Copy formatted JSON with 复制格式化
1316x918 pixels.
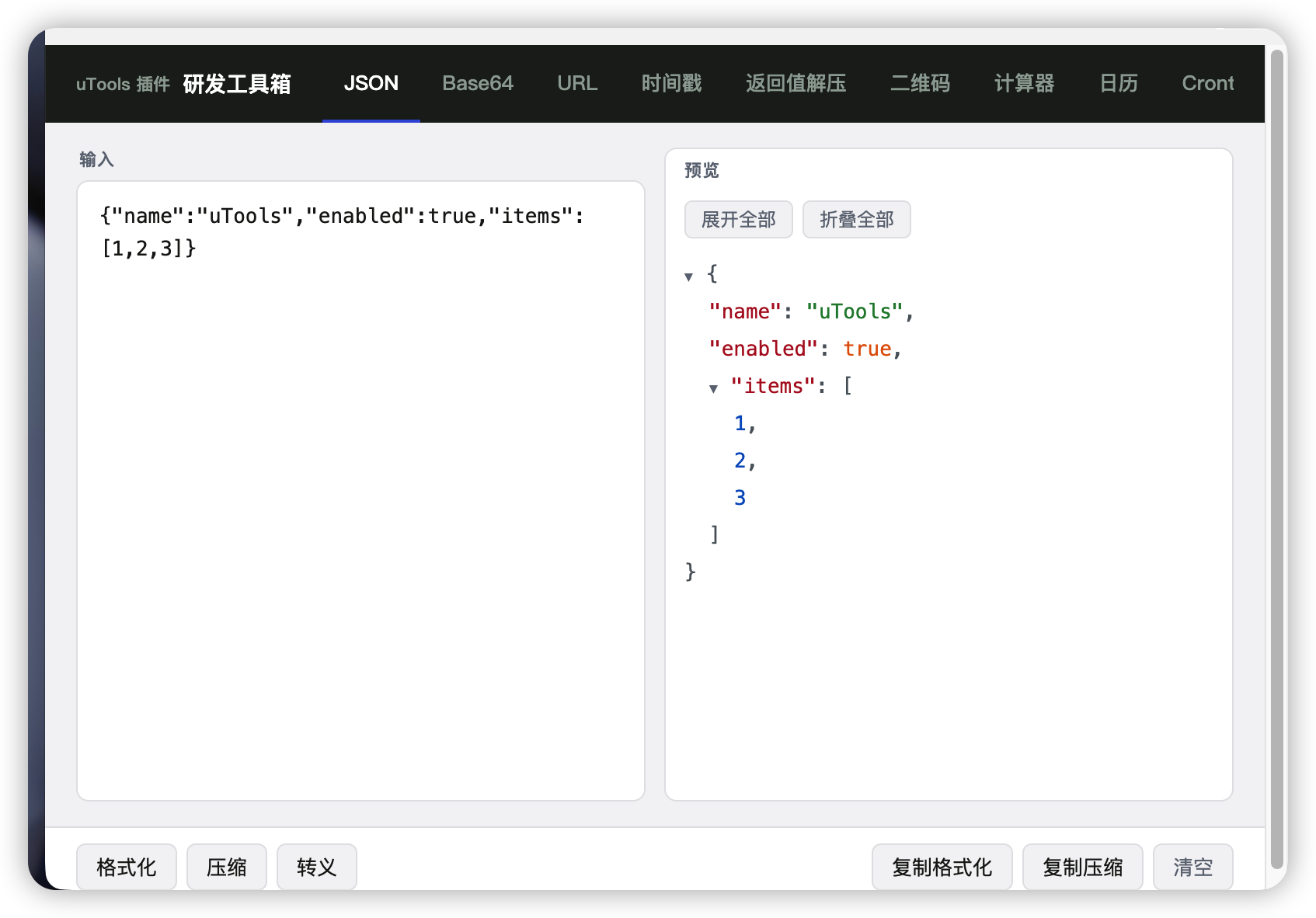[942, 867]
